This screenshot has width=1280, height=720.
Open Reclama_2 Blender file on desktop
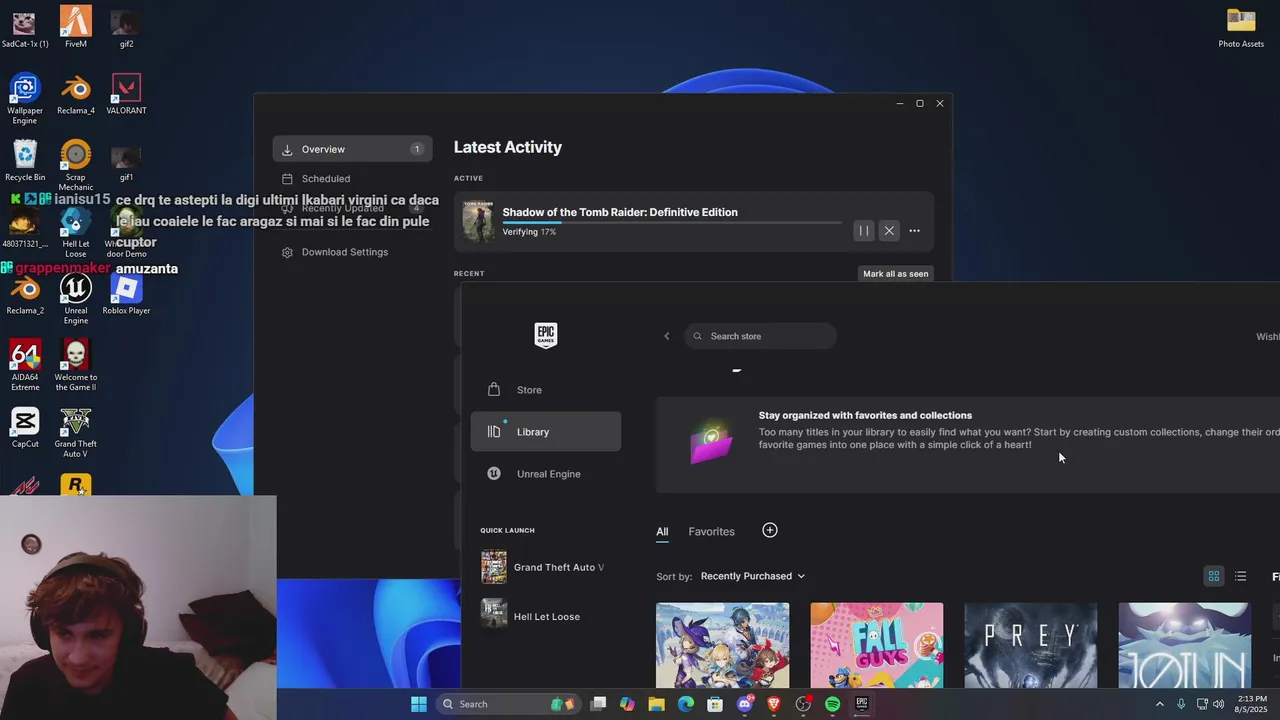click(25, 294)
